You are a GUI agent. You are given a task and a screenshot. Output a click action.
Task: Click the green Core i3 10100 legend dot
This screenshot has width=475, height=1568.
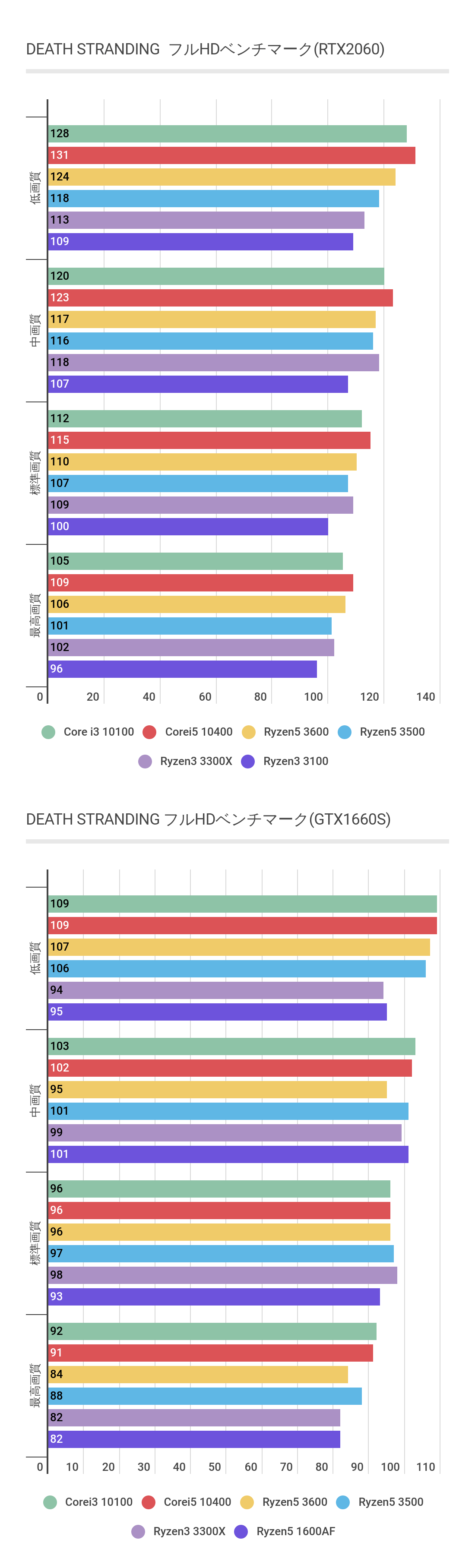coord(48,732)
